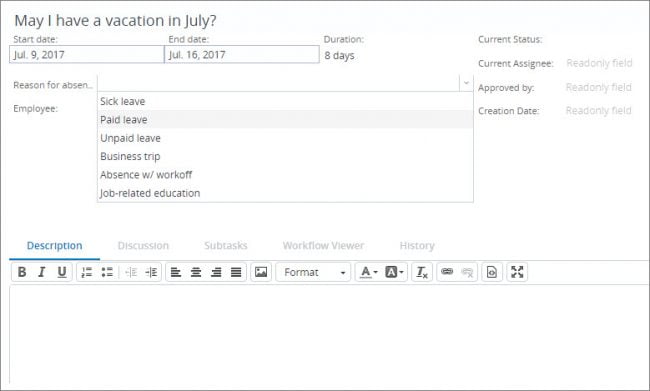Select Paid leave option
This screenshot has width=650, height=391.
tap(285, 119)
